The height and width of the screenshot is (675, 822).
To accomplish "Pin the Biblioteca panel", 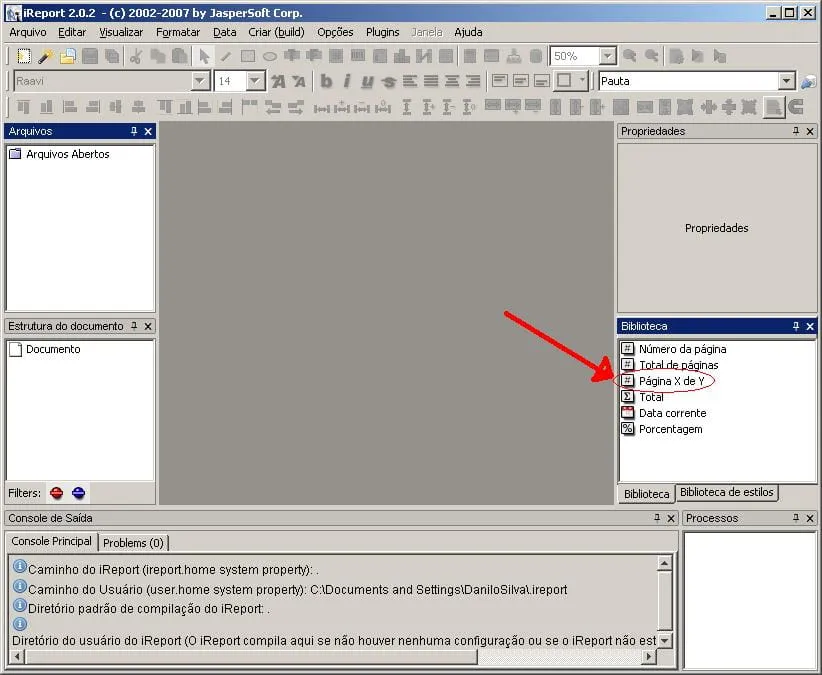I will coord(797,326).
